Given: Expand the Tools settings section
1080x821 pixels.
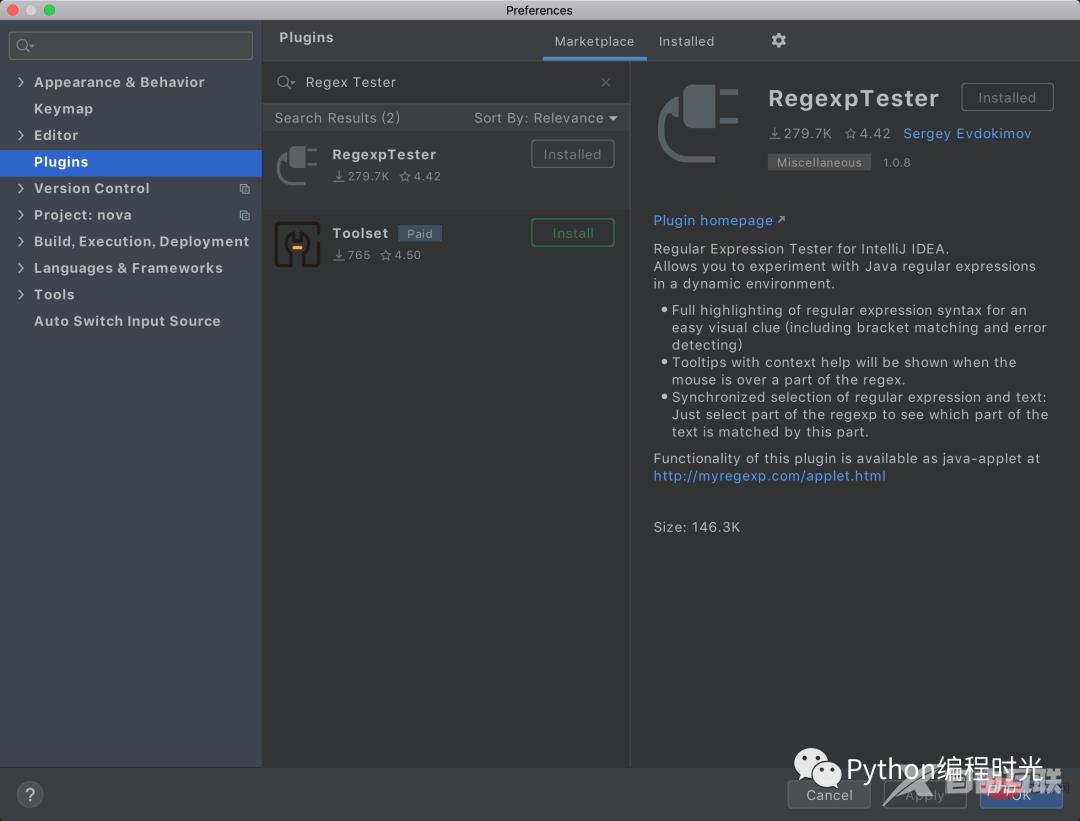Looking at the screenshot, I should point(20,294).
